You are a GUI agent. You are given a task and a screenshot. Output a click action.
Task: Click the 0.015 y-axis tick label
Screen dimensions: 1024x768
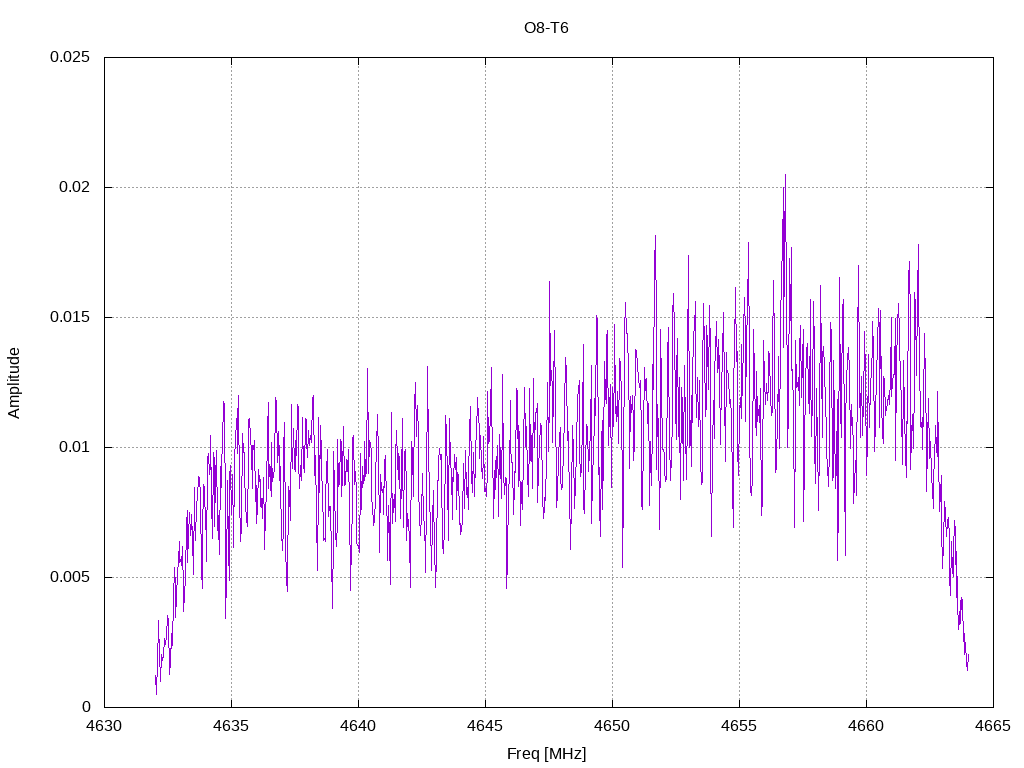tap(70, 317)
